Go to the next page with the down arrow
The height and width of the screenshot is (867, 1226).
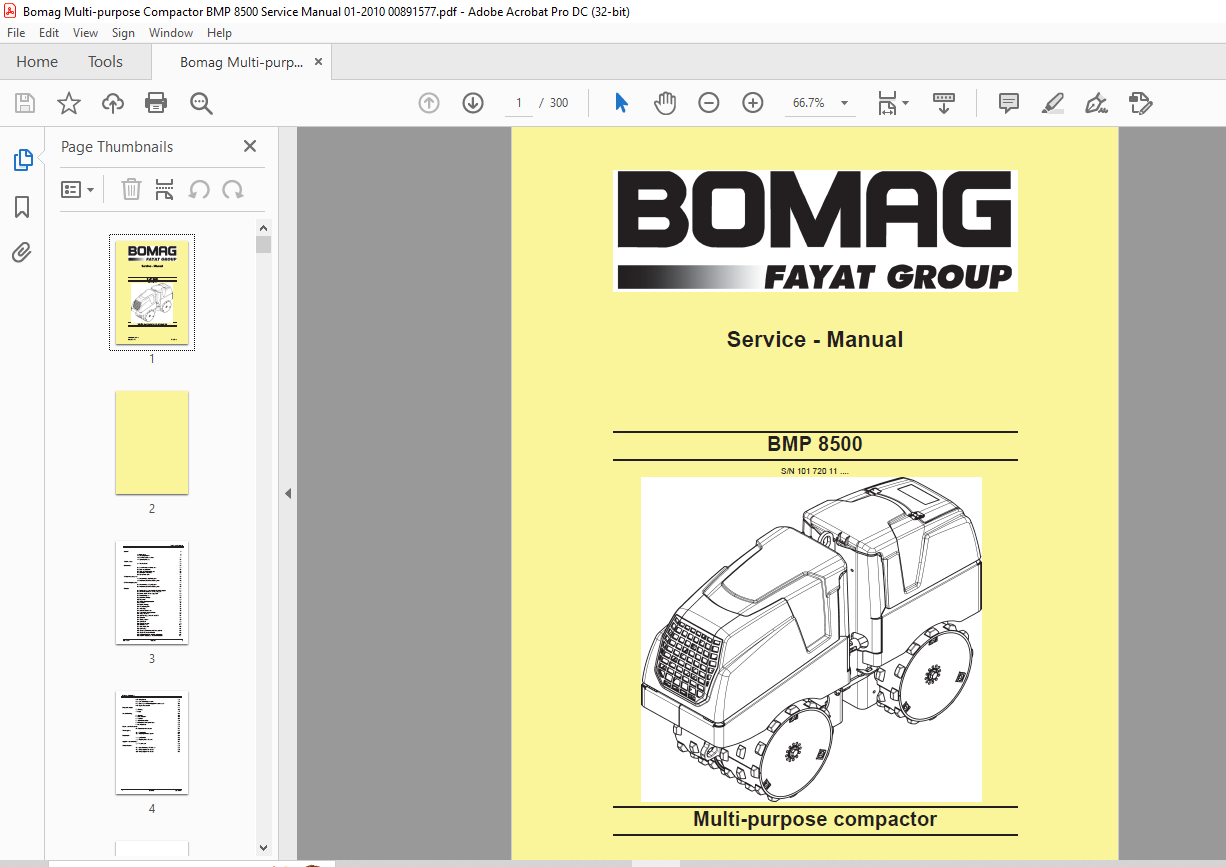pos(473,103)
